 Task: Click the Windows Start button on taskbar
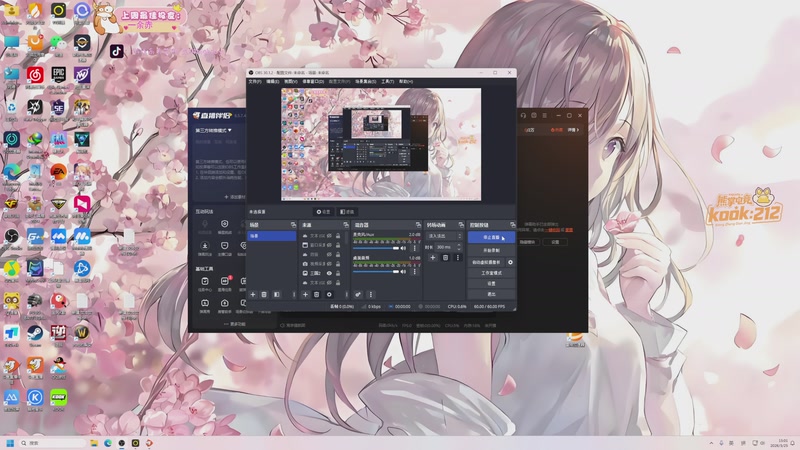[x=10, y=443]
